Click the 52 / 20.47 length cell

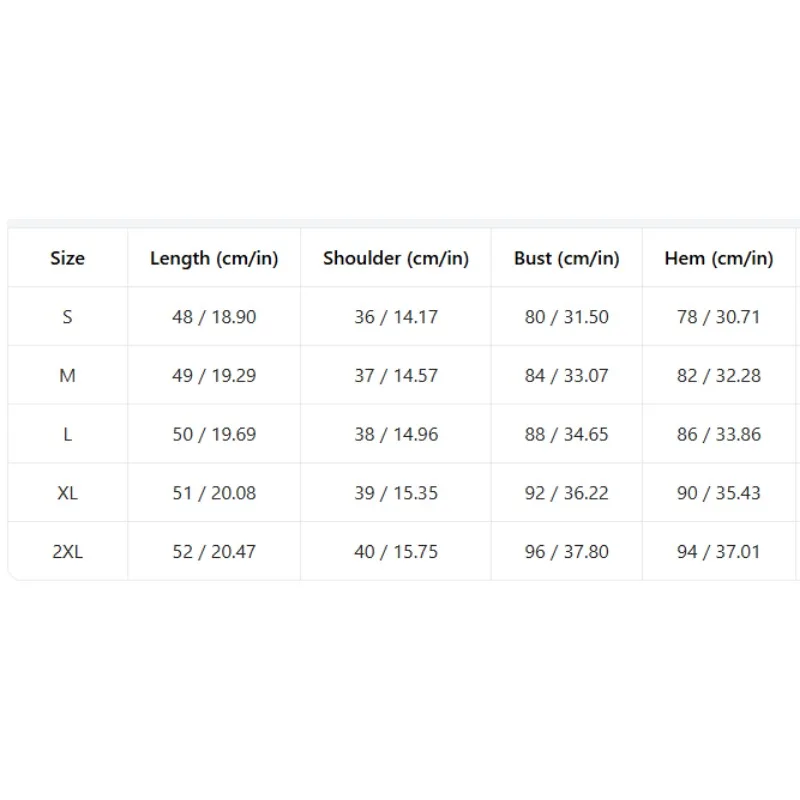point(214,552)
